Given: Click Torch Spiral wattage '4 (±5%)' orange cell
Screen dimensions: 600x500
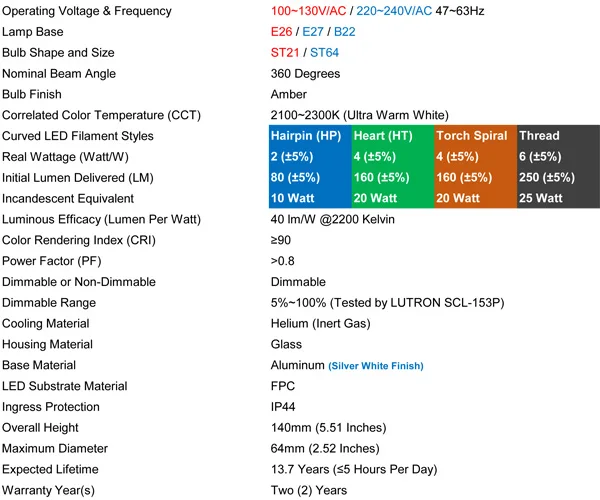Looking at the screenshot, I should 476,156.
